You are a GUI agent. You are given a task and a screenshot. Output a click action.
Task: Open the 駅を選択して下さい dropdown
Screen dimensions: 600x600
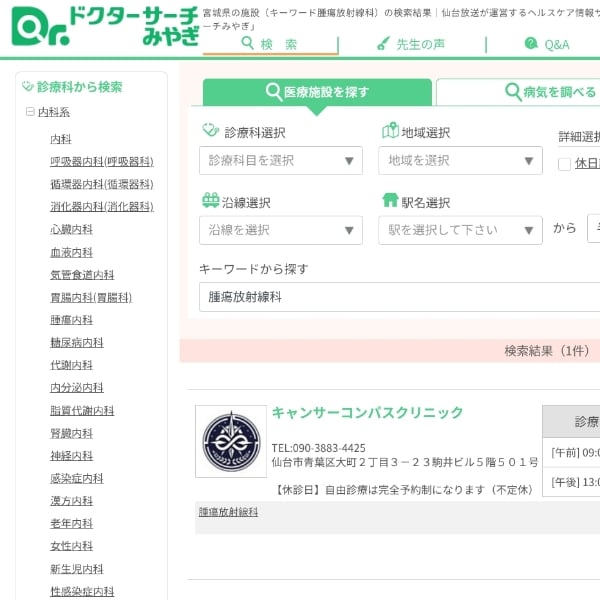pos(460,230)
